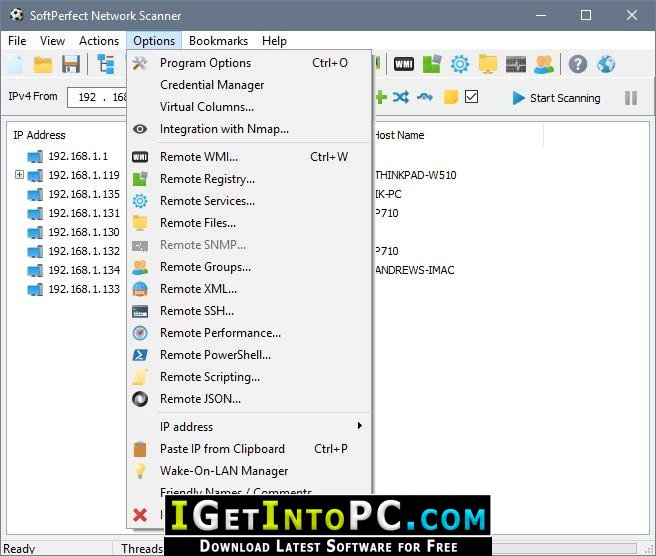Choose Virtual Columns menu entry

click(249, 107)
